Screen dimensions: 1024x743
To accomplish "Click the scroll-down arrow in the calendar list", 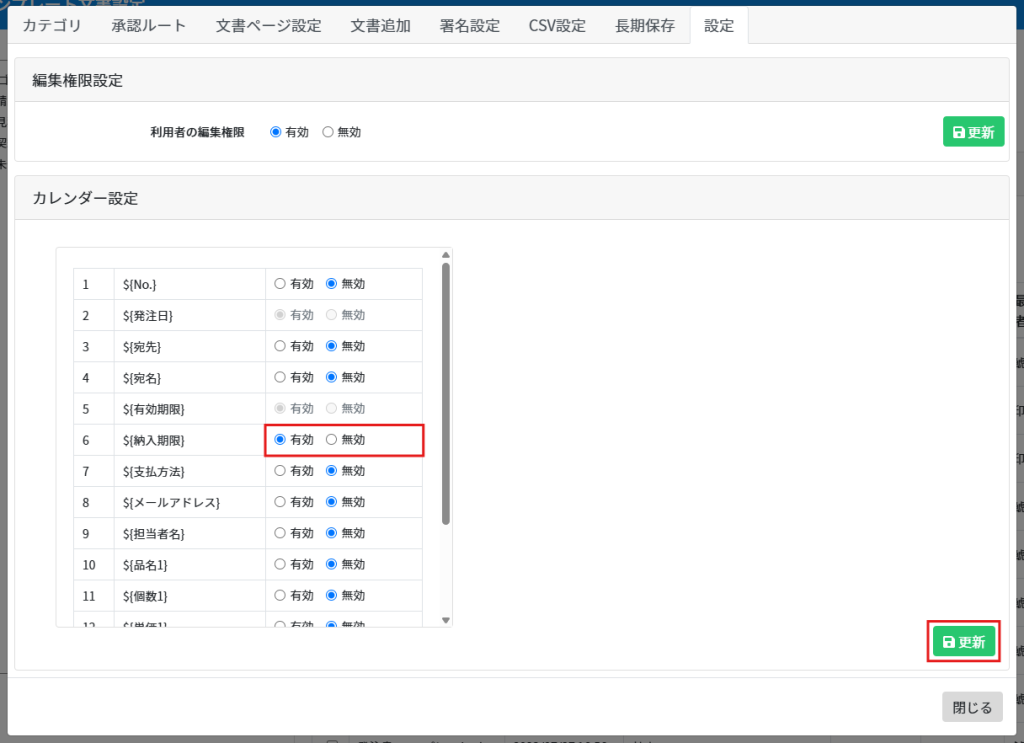I will pos(446,620).
